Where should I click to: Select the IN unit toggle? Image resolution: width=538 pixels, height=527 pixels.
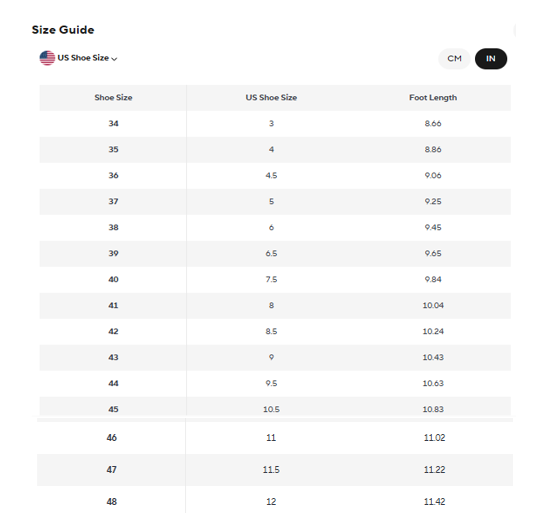pos(491,59)
